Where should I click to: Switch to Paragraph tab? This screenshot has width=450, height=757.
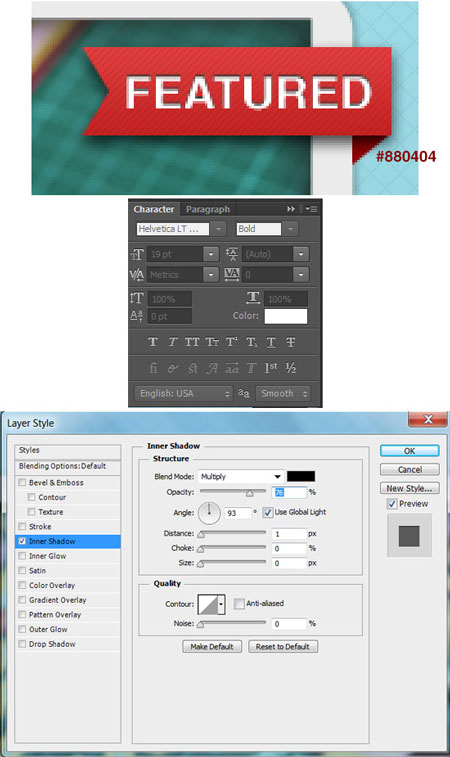208,210
